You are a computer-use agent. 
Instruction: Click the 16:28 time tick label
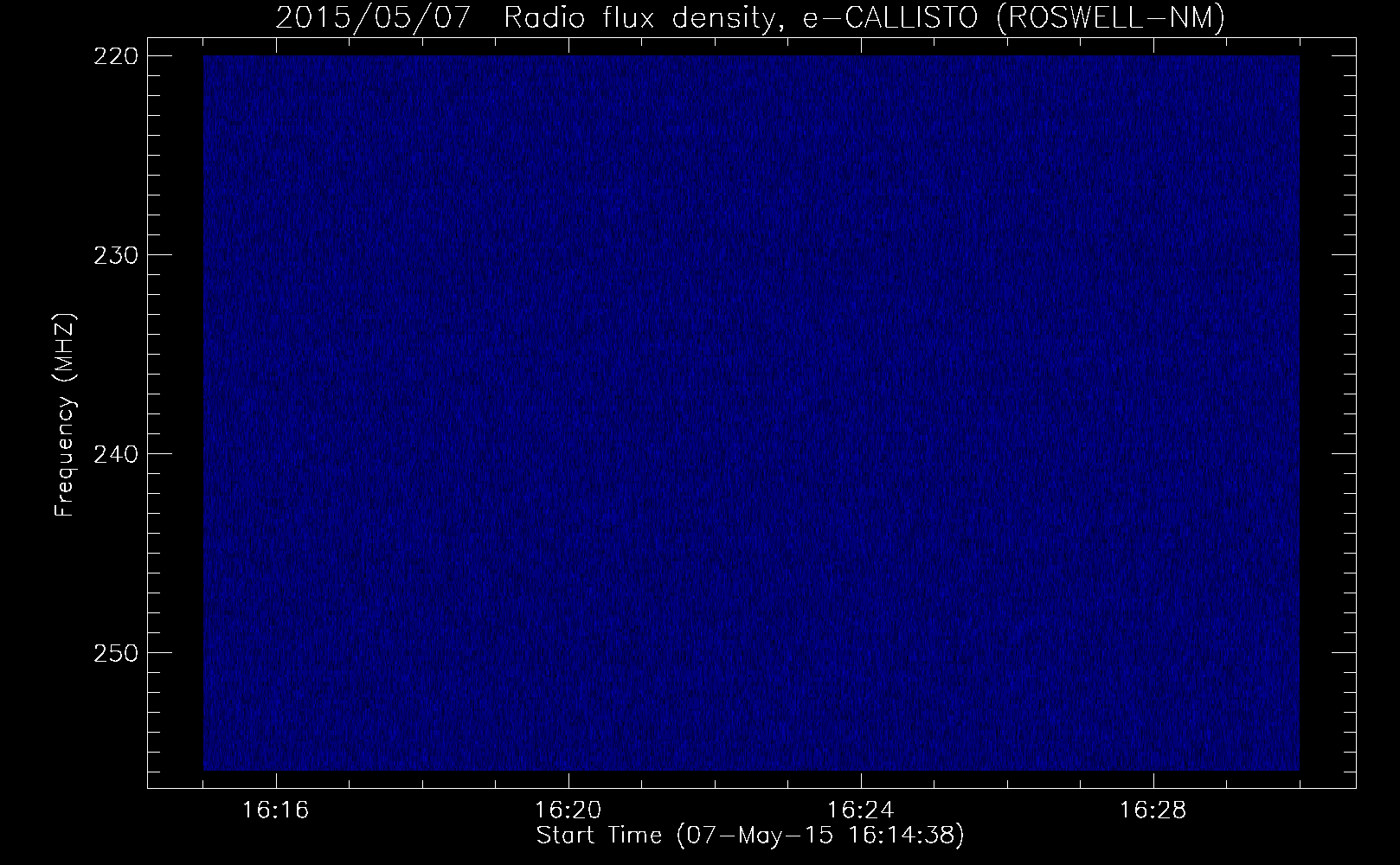point(1153,811)
